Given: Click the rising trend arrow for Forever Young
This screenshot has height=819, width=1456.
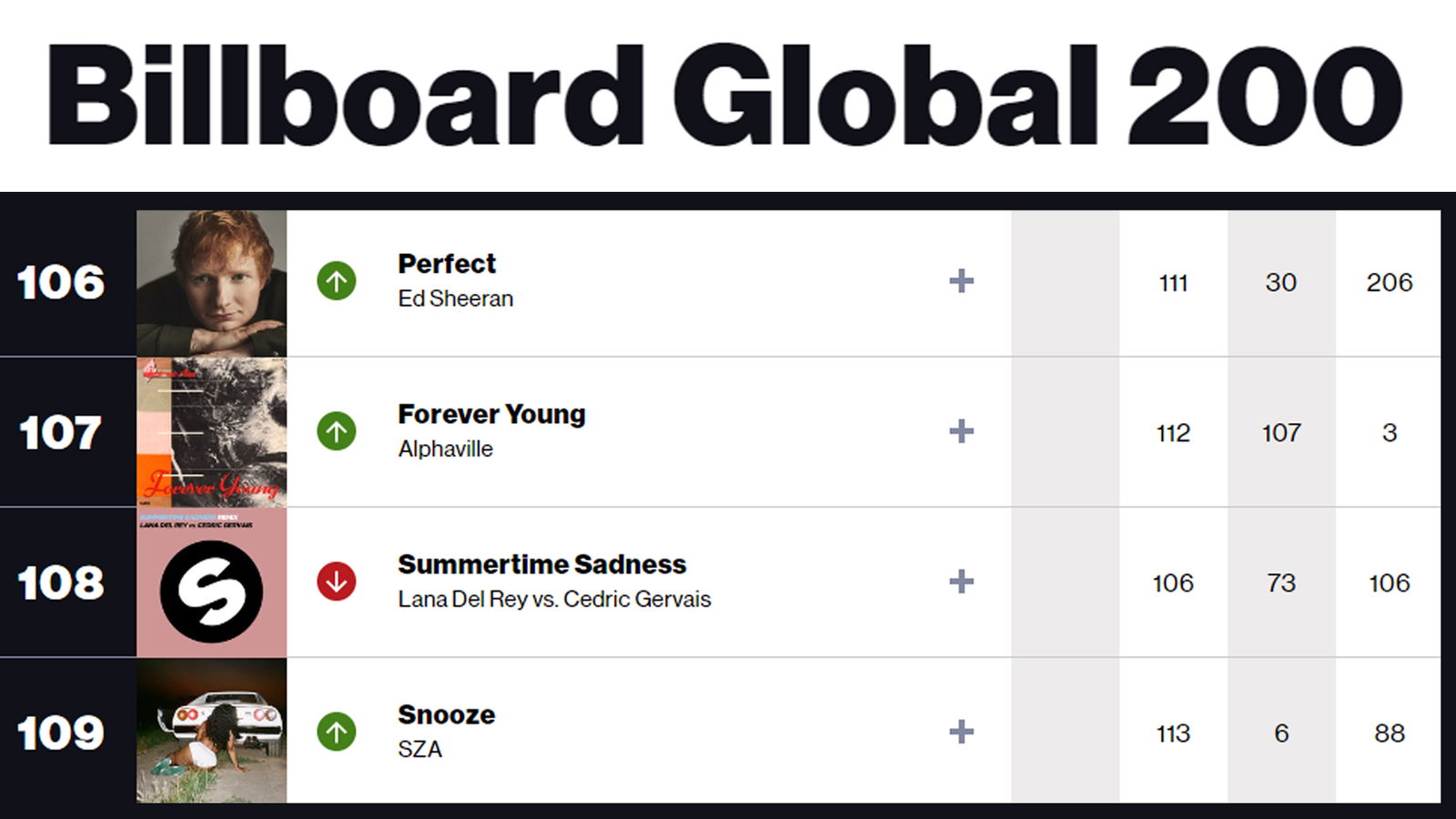Looking at the screenshot, I should (x=337, y=432).
